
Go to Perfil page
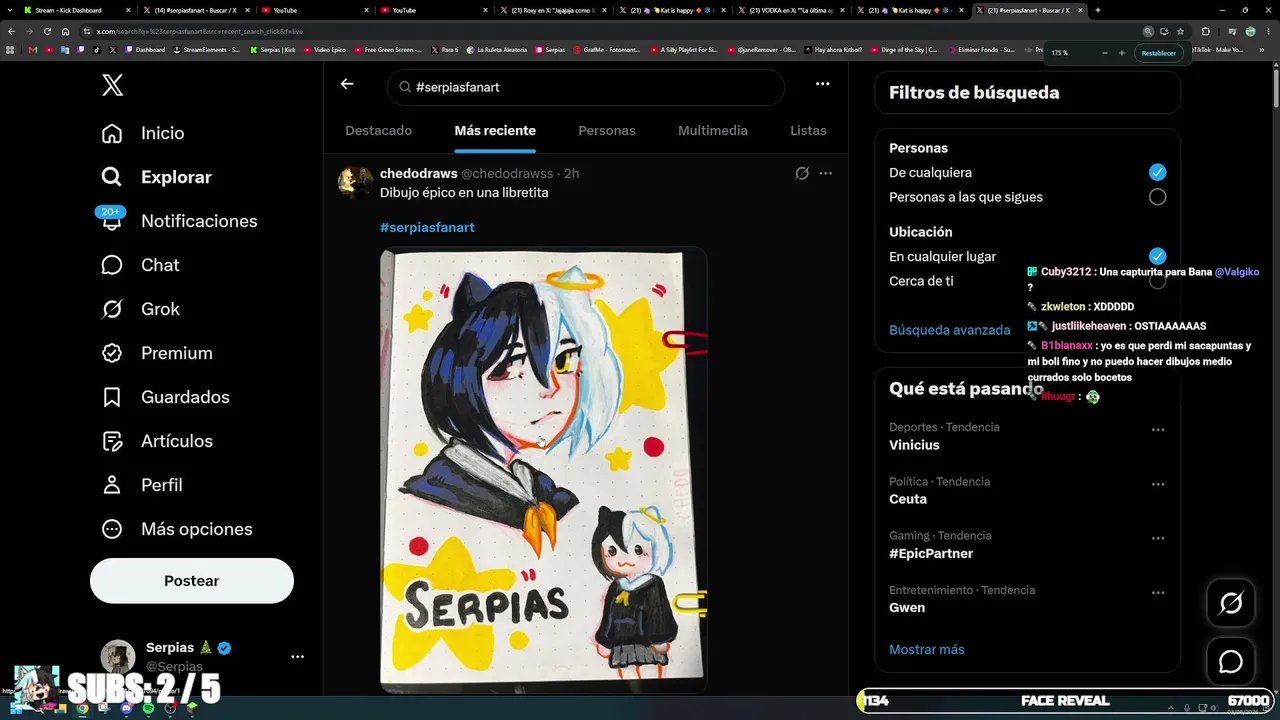coord(141,485)
